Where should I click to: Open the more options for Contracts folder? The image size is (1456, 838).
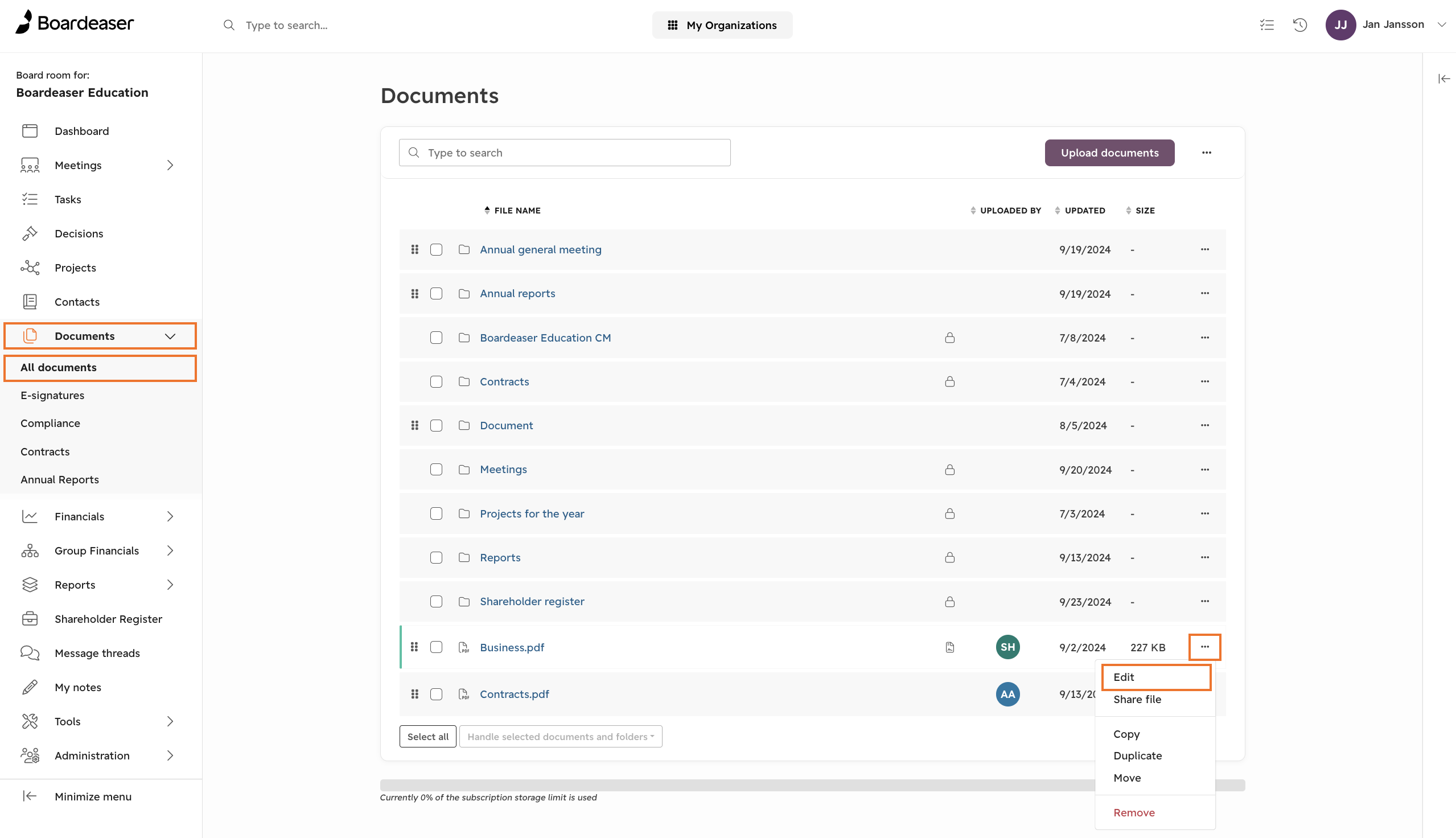coord(1204,381)
